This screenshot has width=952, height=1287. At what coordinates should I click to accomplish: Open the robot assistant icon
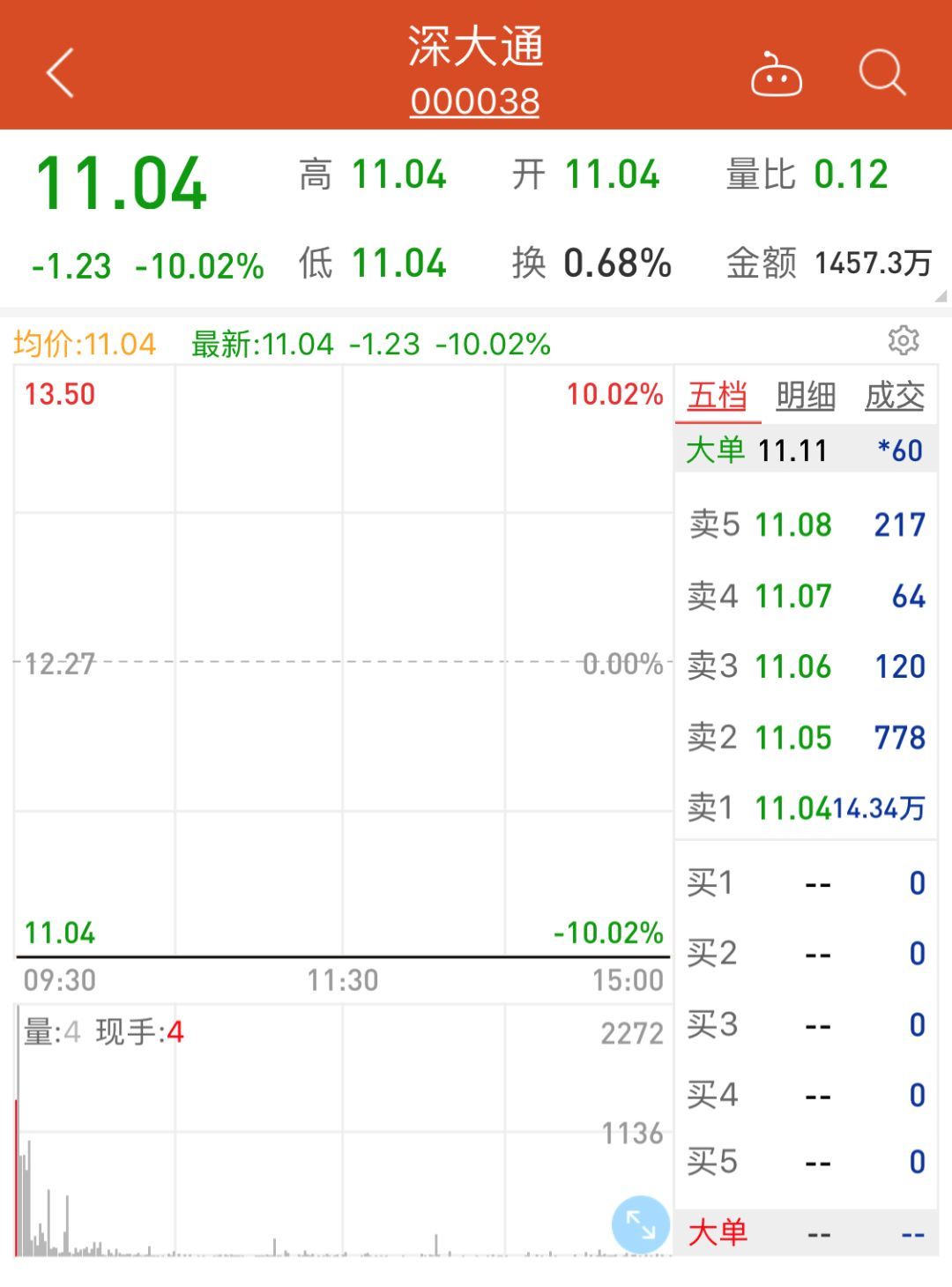776,74
